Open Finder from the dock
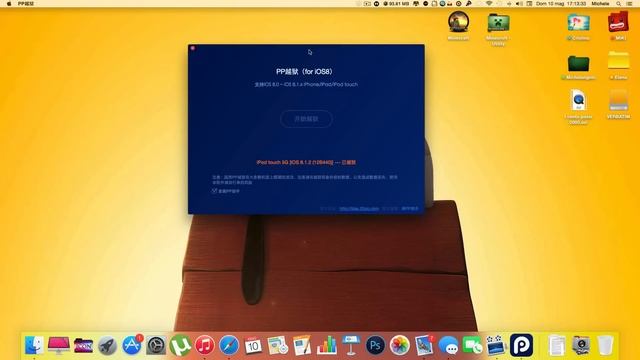This screenshot has width=640, height=360. pyautogui.click(x=34, y=345)
